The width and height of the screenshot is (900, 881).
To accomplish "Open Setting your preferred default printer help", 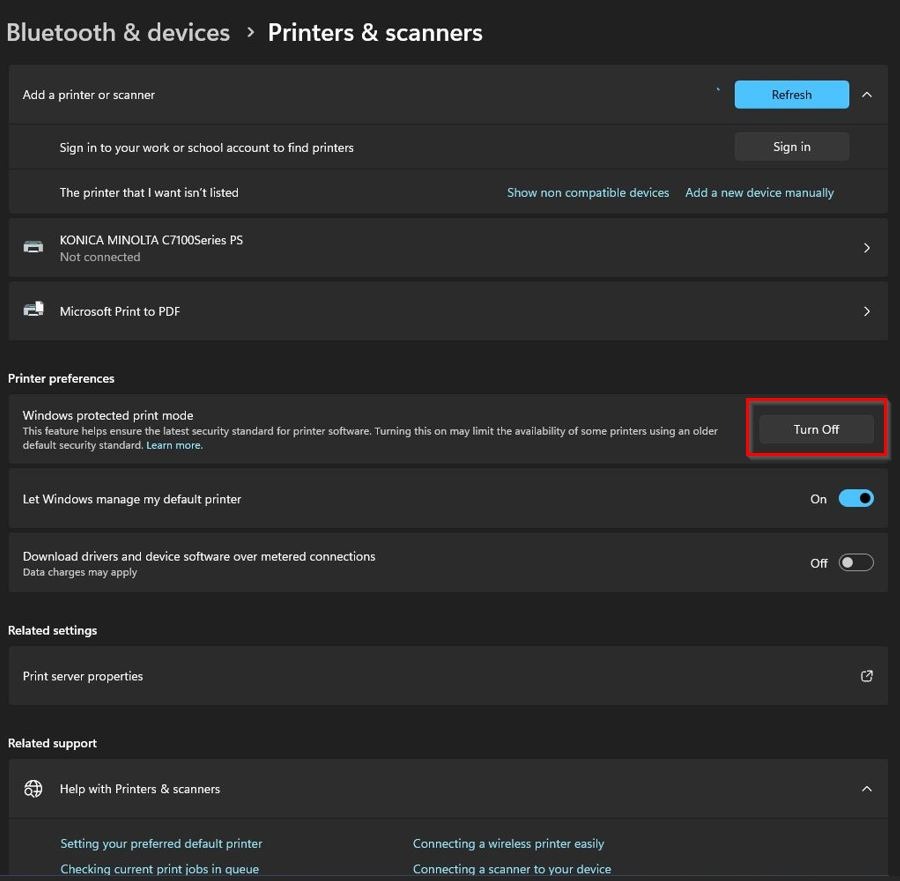I will click(161, 844).
